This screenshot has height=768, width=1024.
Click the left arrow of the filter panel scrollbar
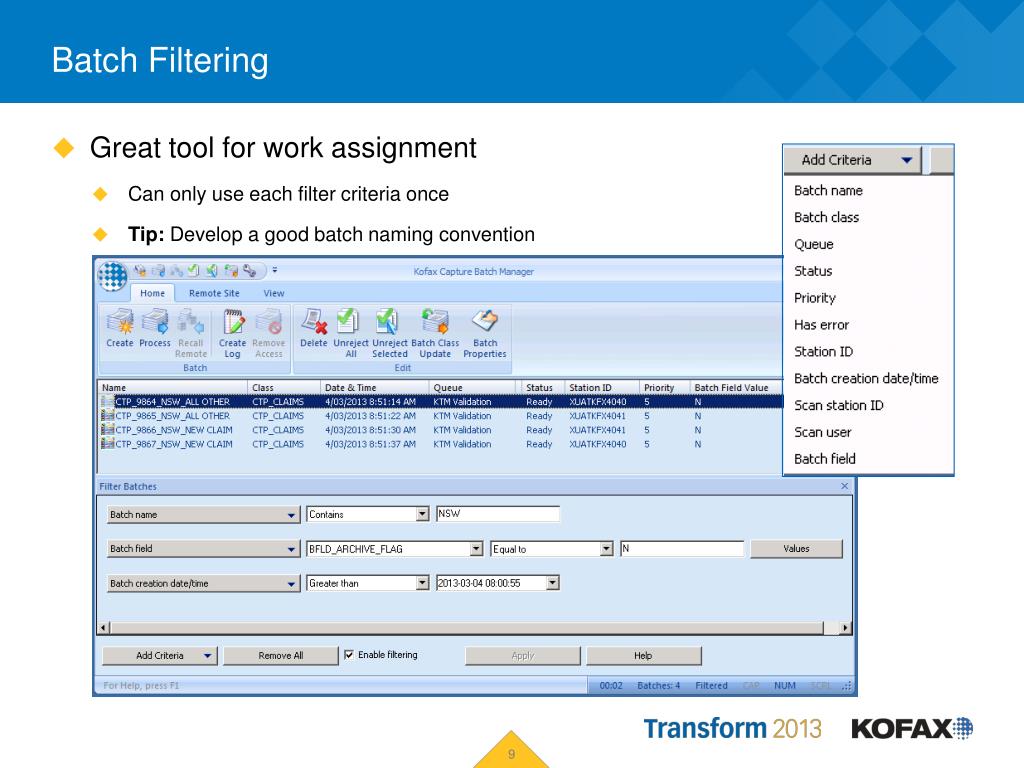(103, 628)
